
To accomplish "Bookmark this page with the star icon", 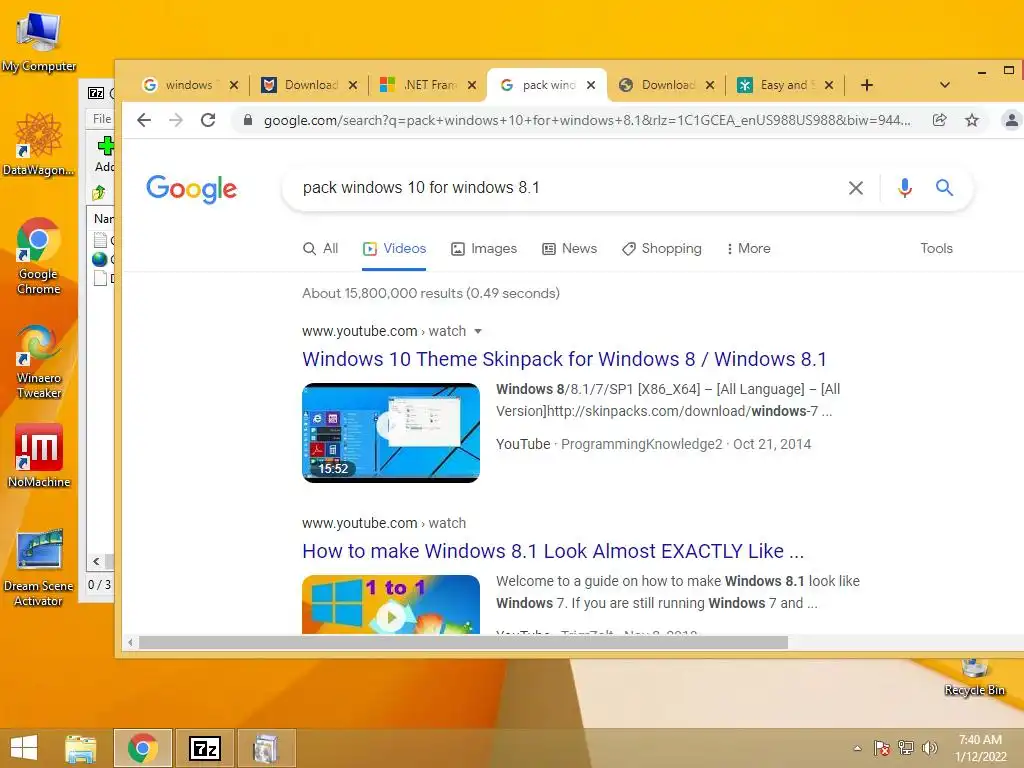I will click(x=972, y=120).
